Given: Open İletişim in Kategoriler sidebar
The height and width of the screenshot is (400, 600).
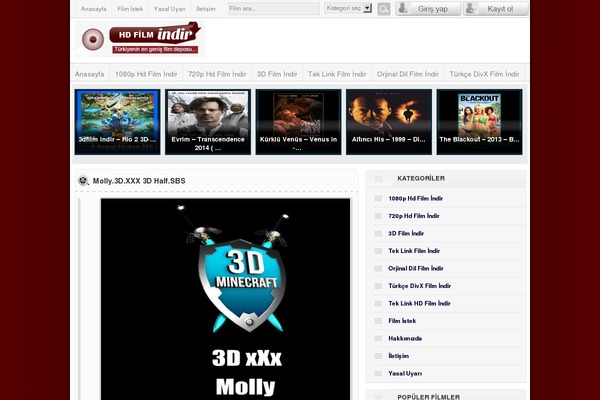Looking at the screenshot, I should (398, 356).
